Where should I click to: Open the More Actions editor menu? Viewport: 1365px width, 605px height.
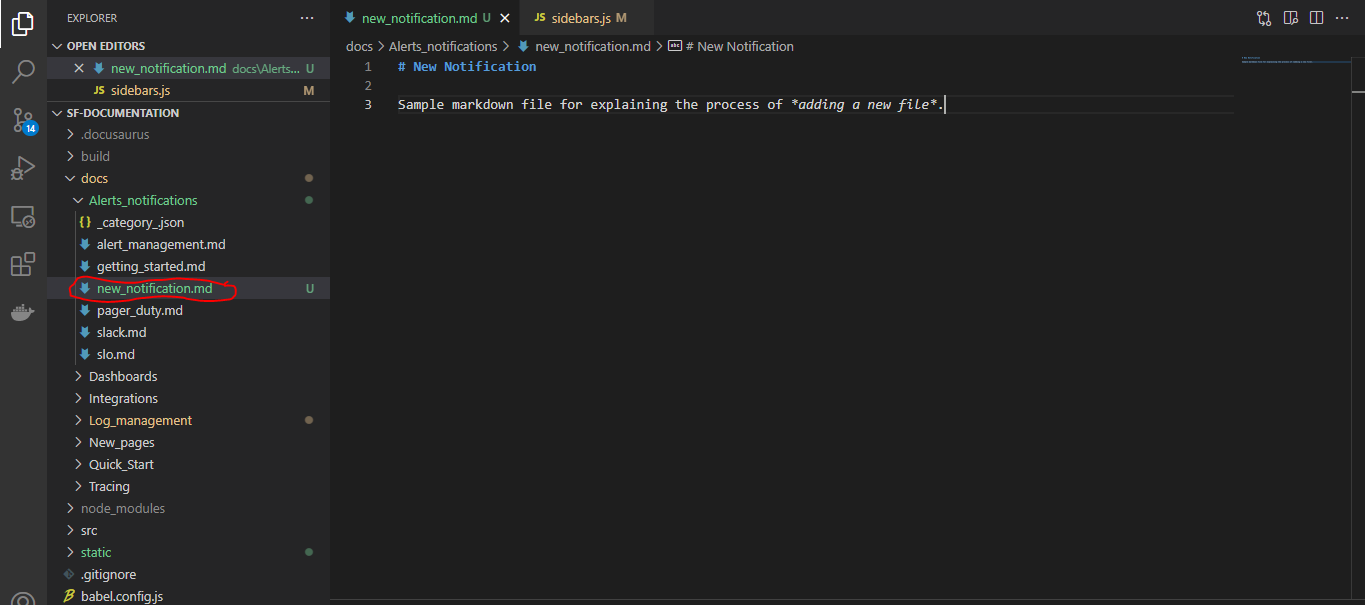click(x=1341, y=17)
